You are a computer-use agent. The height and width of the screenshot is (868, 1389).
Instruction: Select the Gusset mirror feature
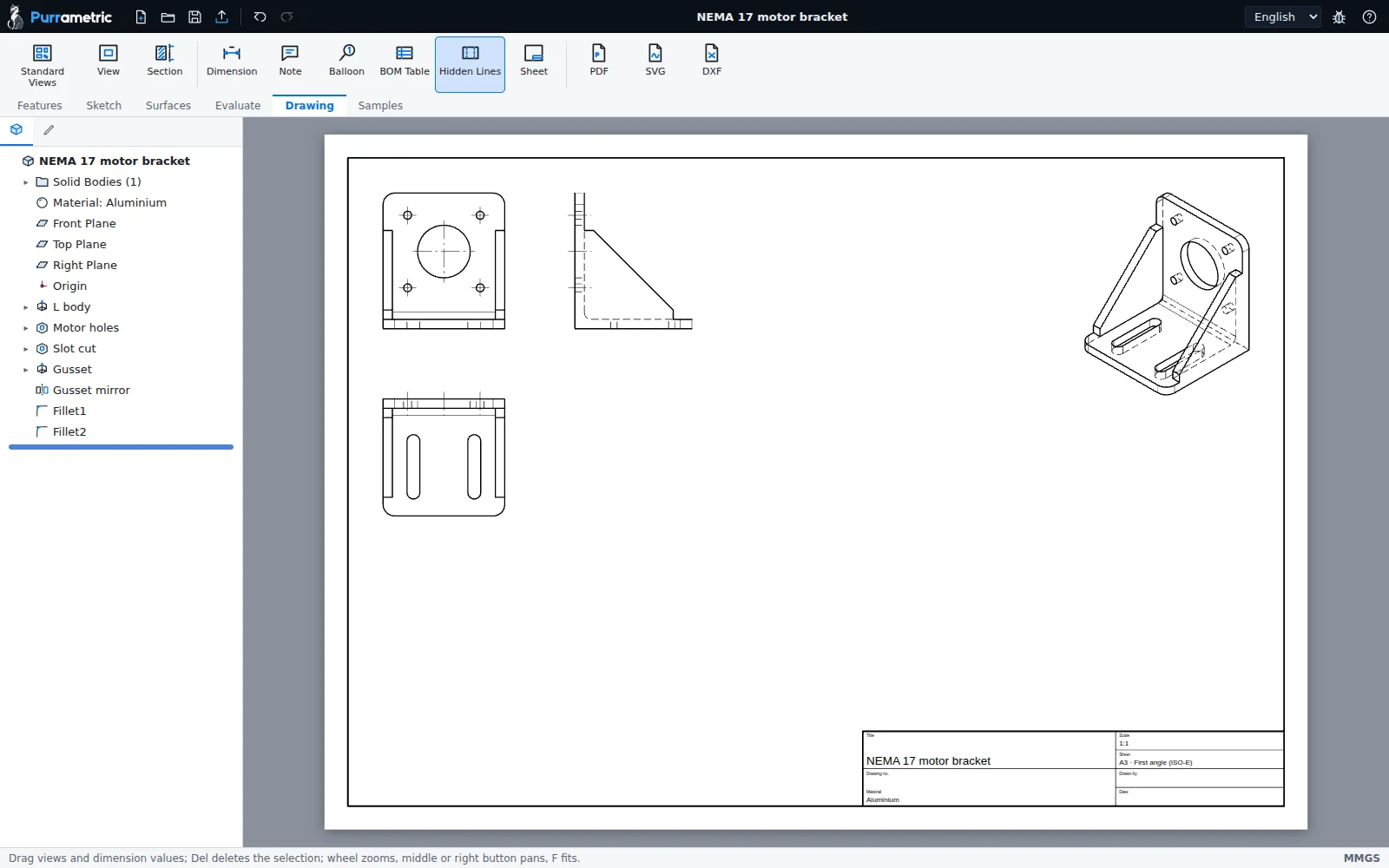(121, 390)
